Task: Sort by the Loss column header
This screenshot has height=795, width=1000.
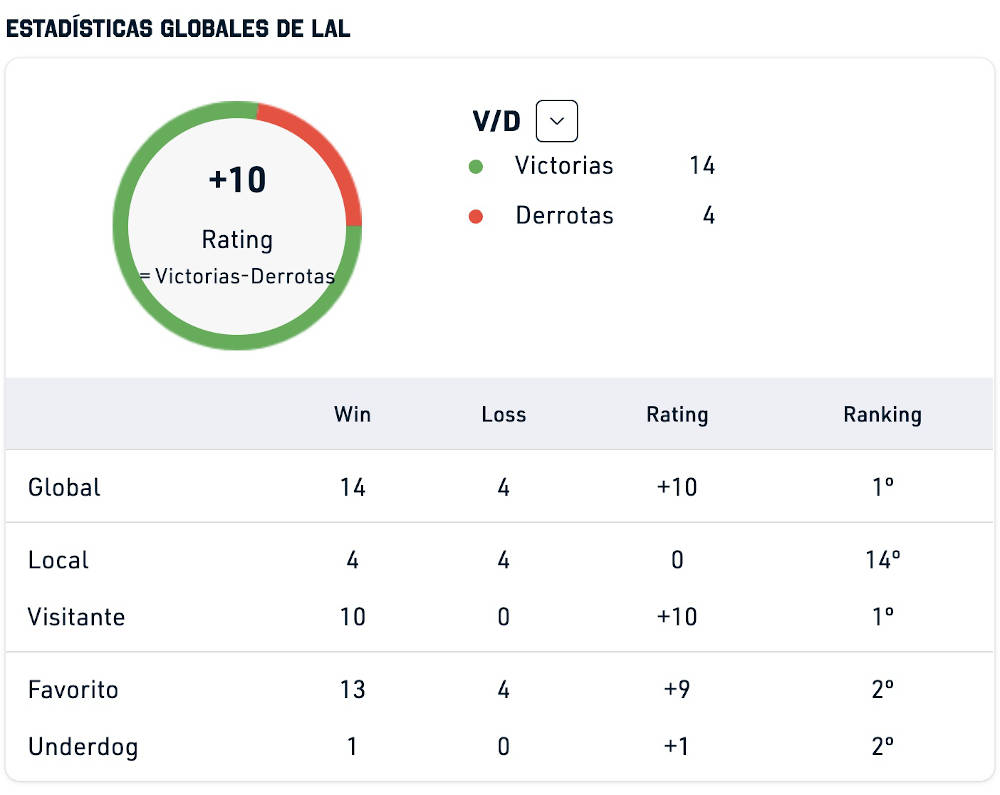Action: pyautogui.click(x=504, y=414)
